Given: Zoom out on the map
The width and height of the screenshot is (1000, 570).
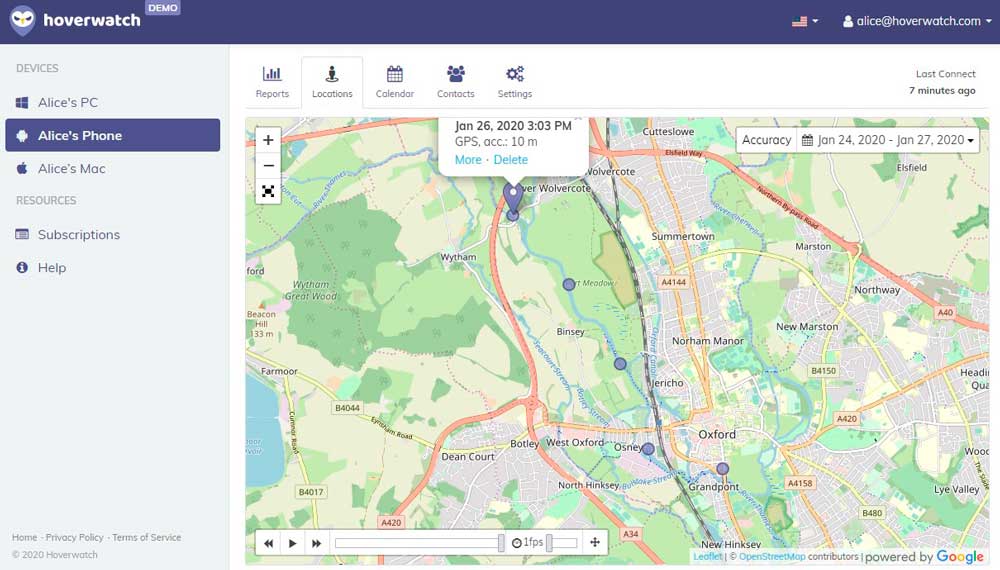Looking at the screenshot, I should [268, 166].
